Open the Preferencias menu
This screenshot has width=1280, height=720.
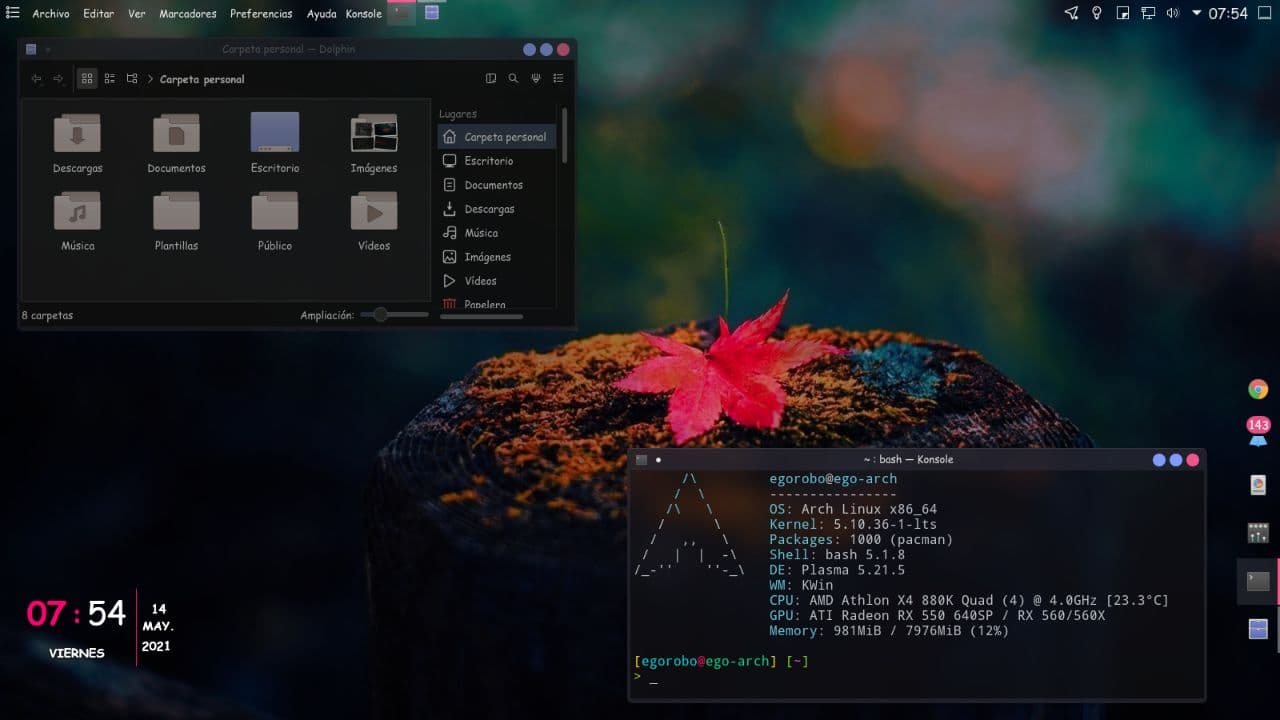tap(261, 14)
